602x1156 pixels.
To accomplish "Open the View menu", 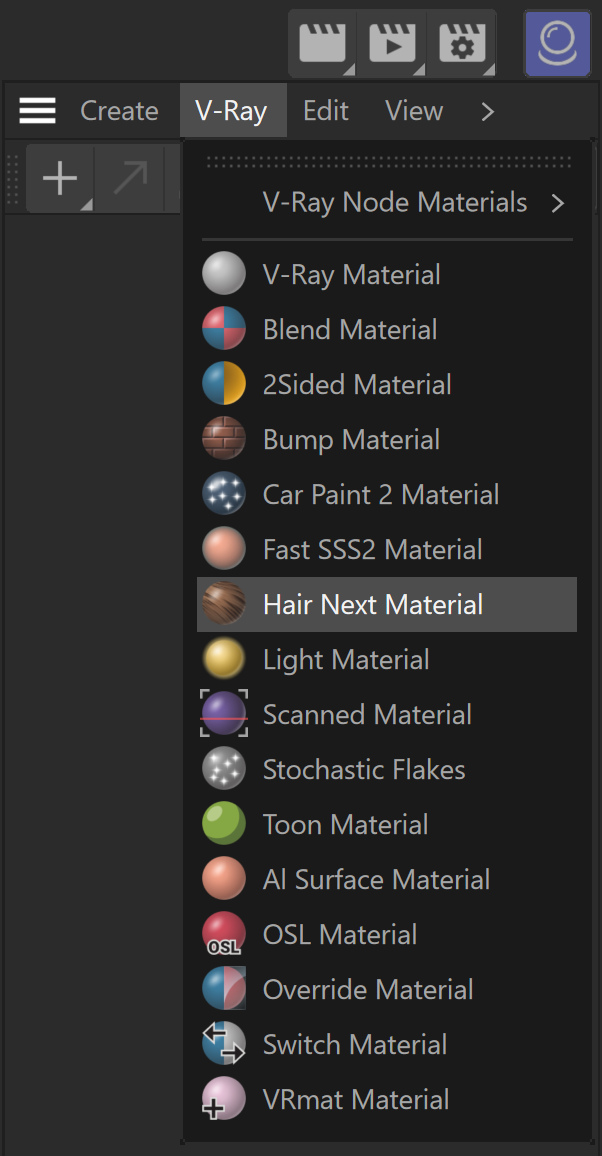I will tap(414, 111).
